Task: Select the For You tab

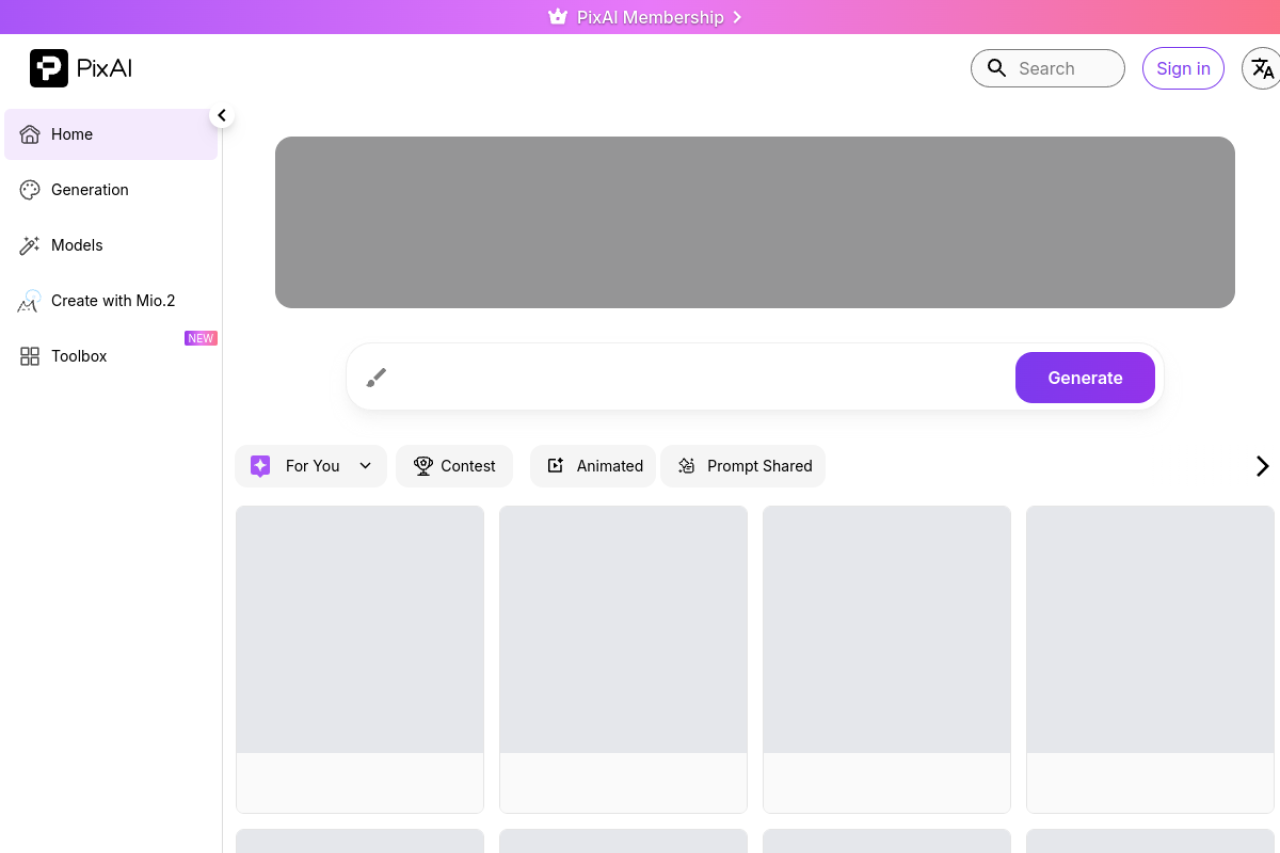Action: [x=311, y=466]
